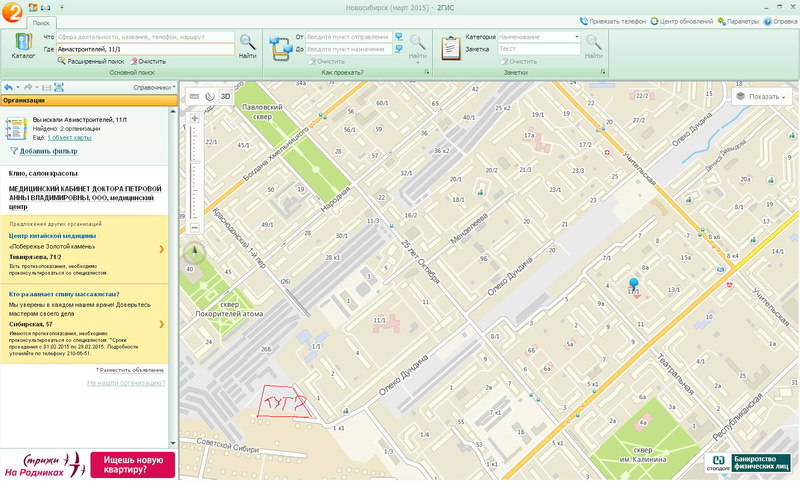Open Параметры settings gear
Viewport: 800px width, 481px height.
point(736,21)
